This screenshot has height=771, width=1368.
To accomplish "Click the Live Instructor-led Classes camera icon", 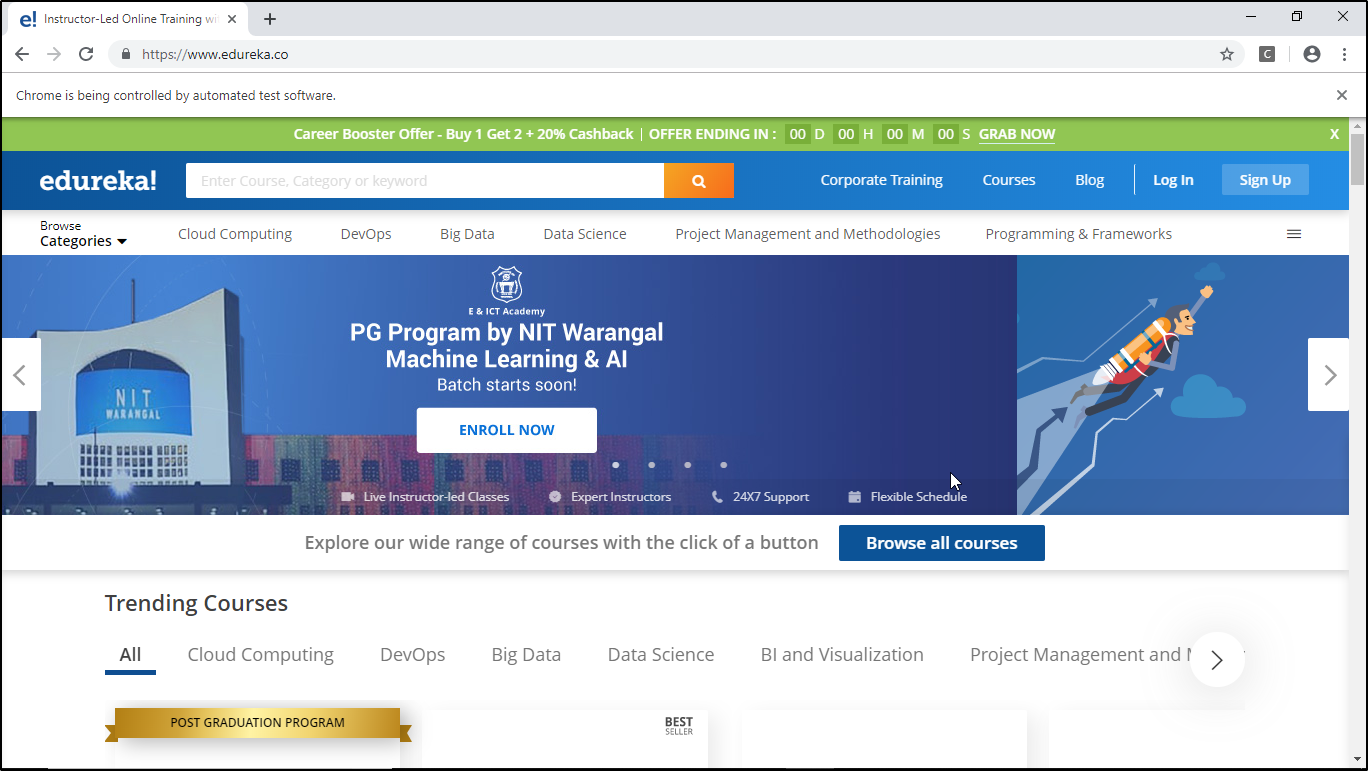I will [x=348, y=497].
